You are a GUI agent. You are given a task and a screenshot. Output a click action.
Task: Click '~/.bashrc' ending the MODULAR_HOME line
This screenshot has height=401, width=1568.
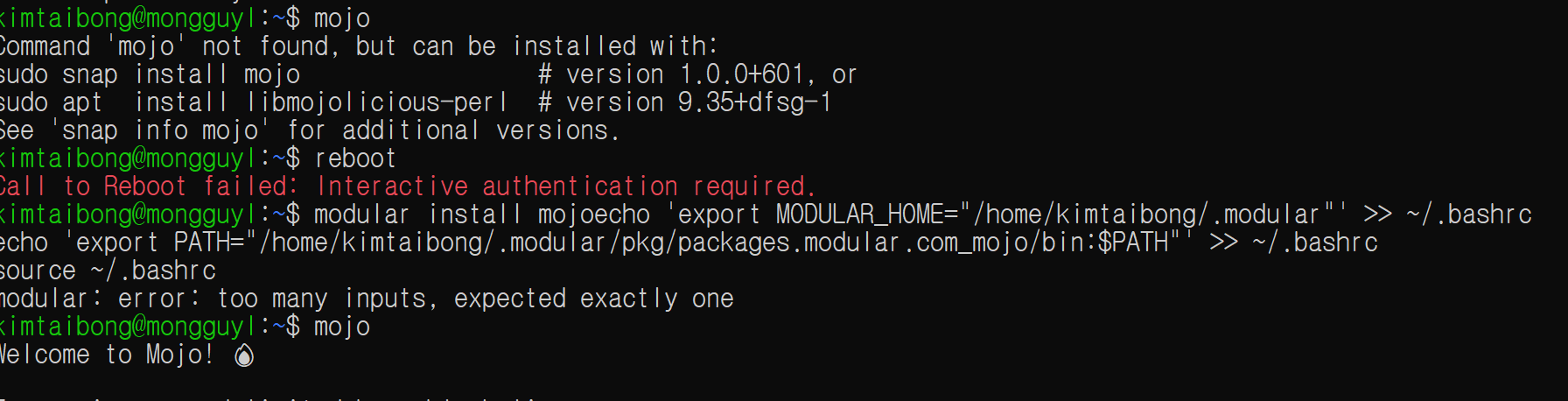1468,215
